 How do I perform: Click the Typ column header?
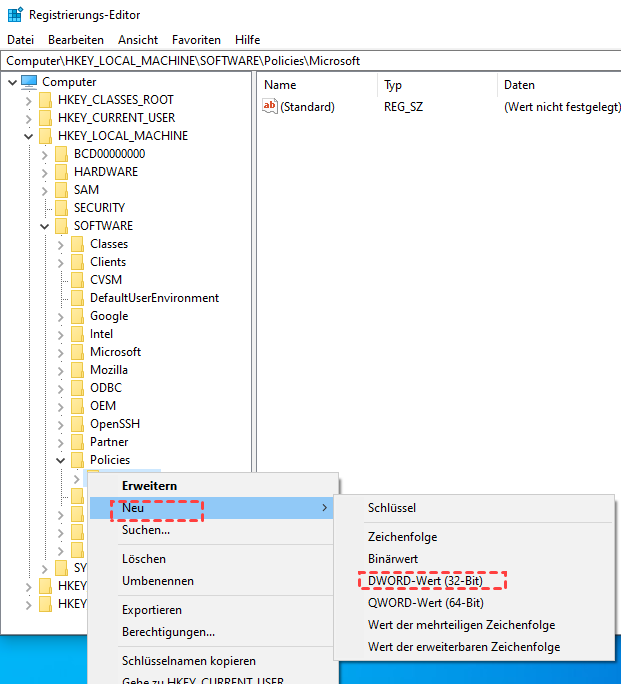coord(394,85)
